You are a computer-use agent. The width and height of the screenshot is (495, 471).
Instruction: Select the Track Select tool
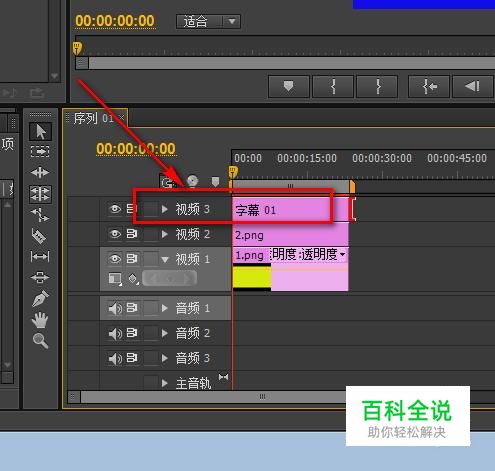pos(40,151)
